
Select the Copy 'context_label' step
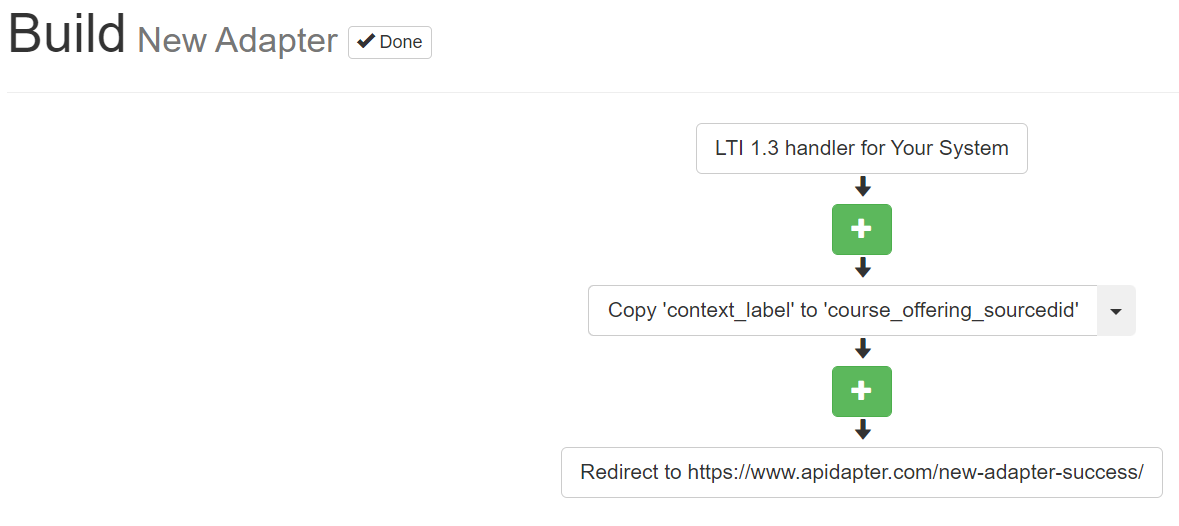843,311
